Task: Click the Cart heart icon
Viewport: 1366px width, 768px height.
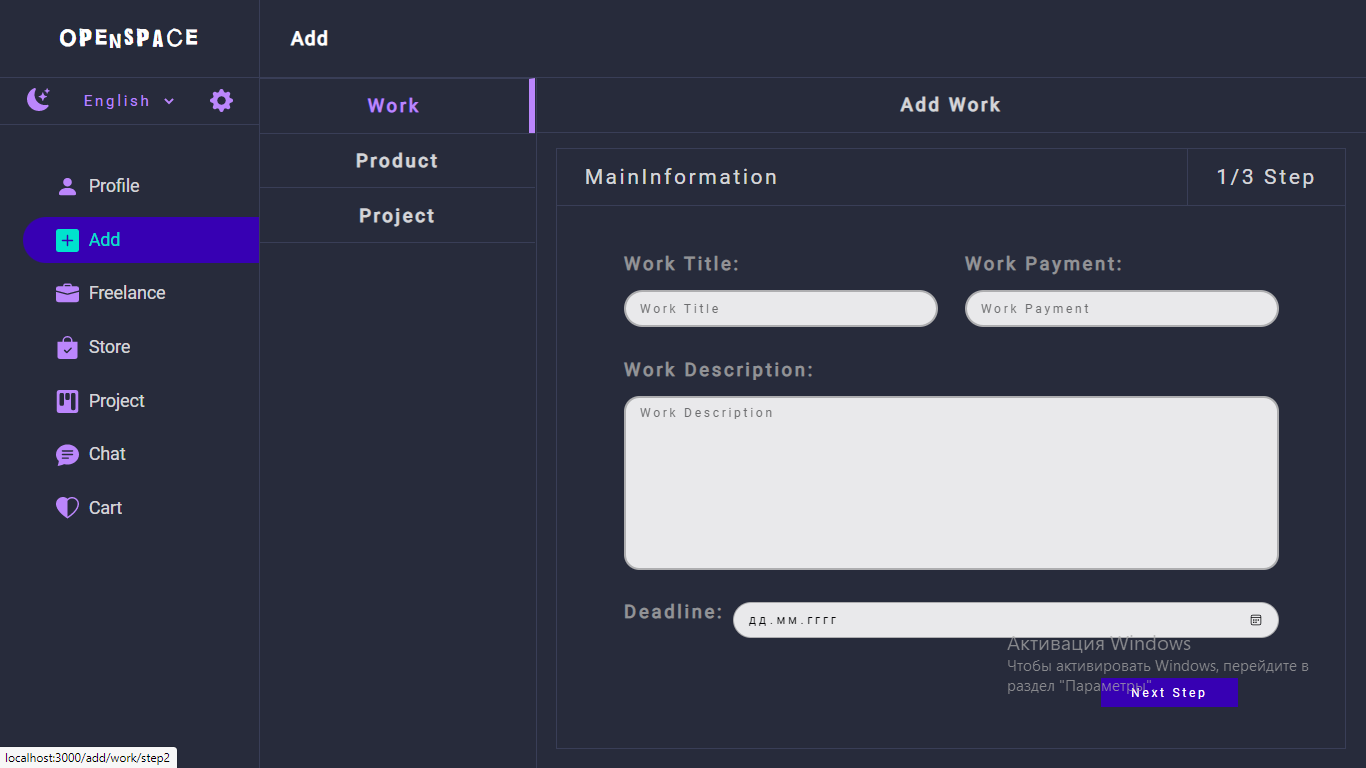Action: [67, 508]
